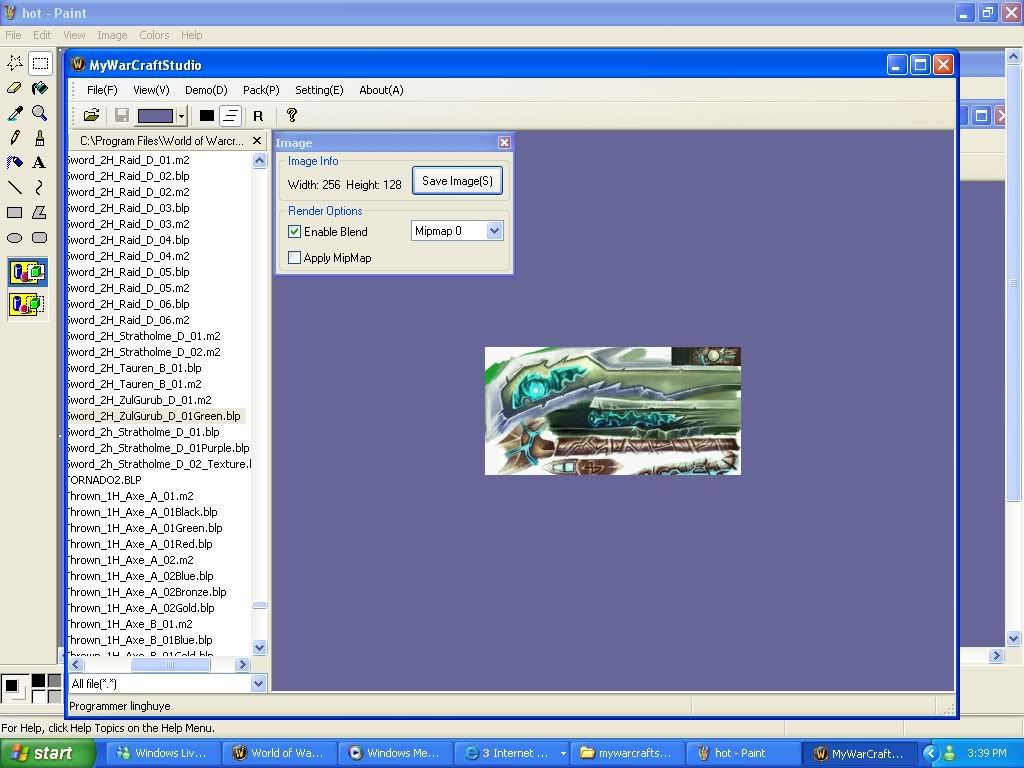
Task: Click the file list scroll-right arrow
Action: tap(242, 665)
